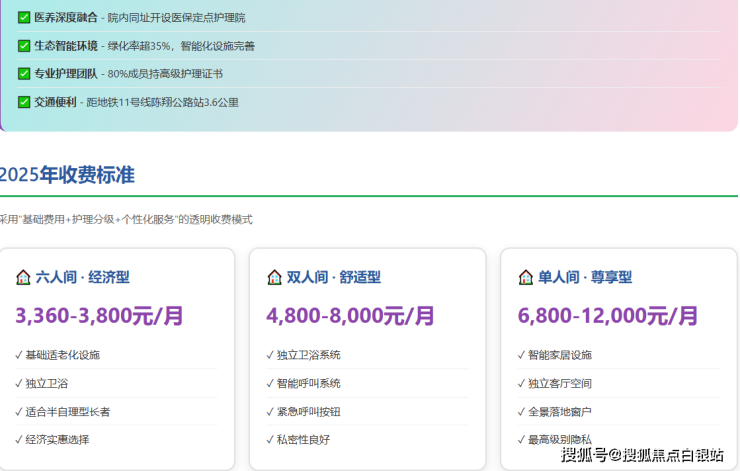Click the checkmark next to 智能家居设施
Image resolution: width=740 pixels, height=471 pixels.
(521, 355)
